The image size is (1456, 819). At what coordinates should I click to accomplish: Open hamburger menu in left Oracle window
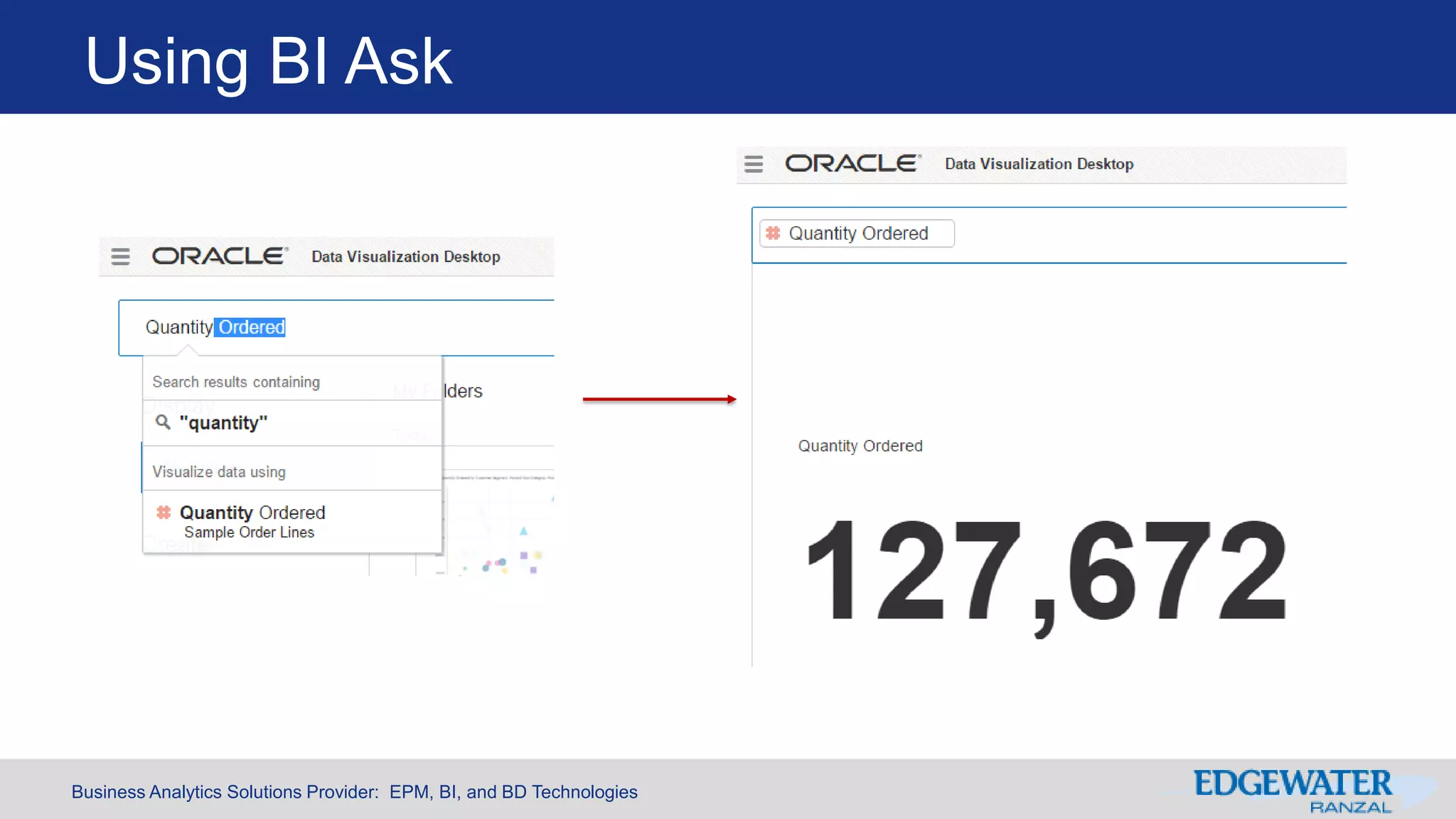tap(120, 256)
